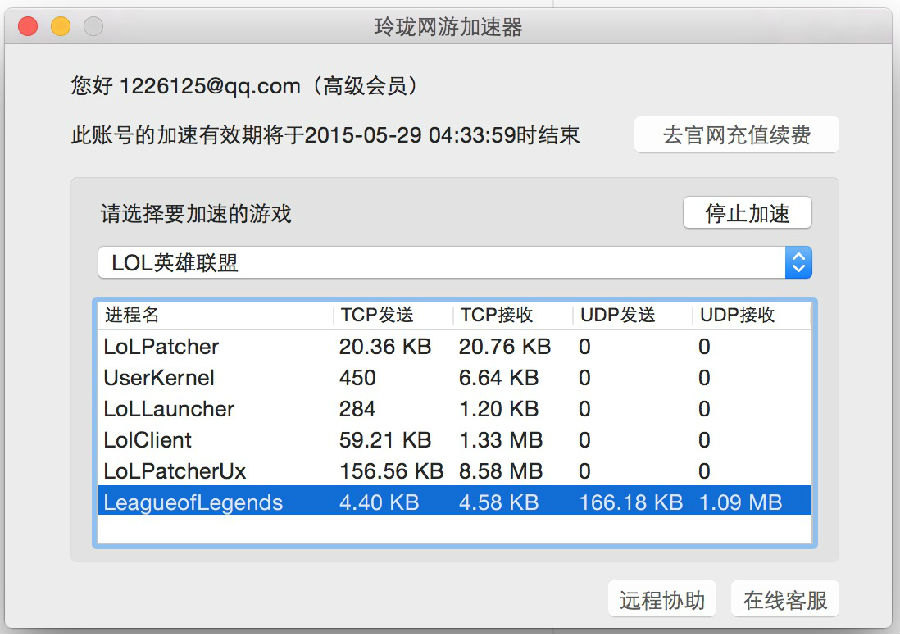
Task: Minimize window with yellow button
Action: 60,27
